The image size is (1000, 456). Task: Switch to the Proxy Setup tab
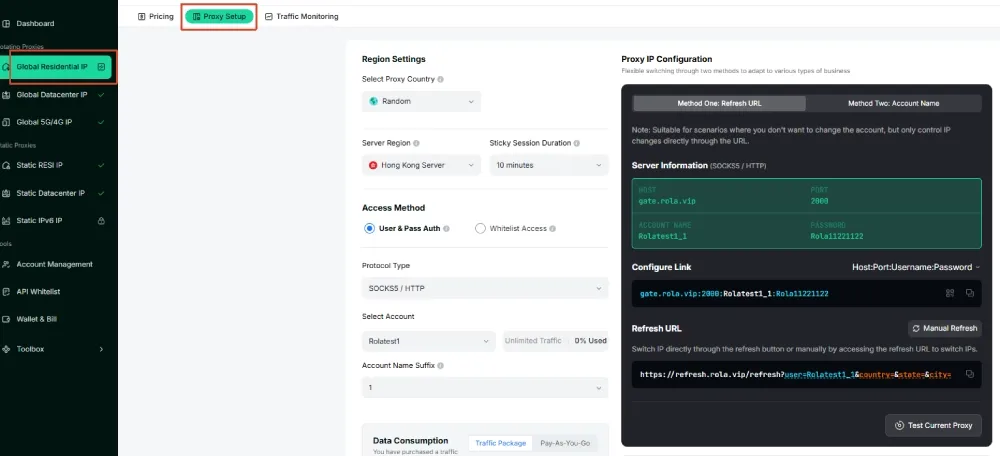(x=219, y=17)
